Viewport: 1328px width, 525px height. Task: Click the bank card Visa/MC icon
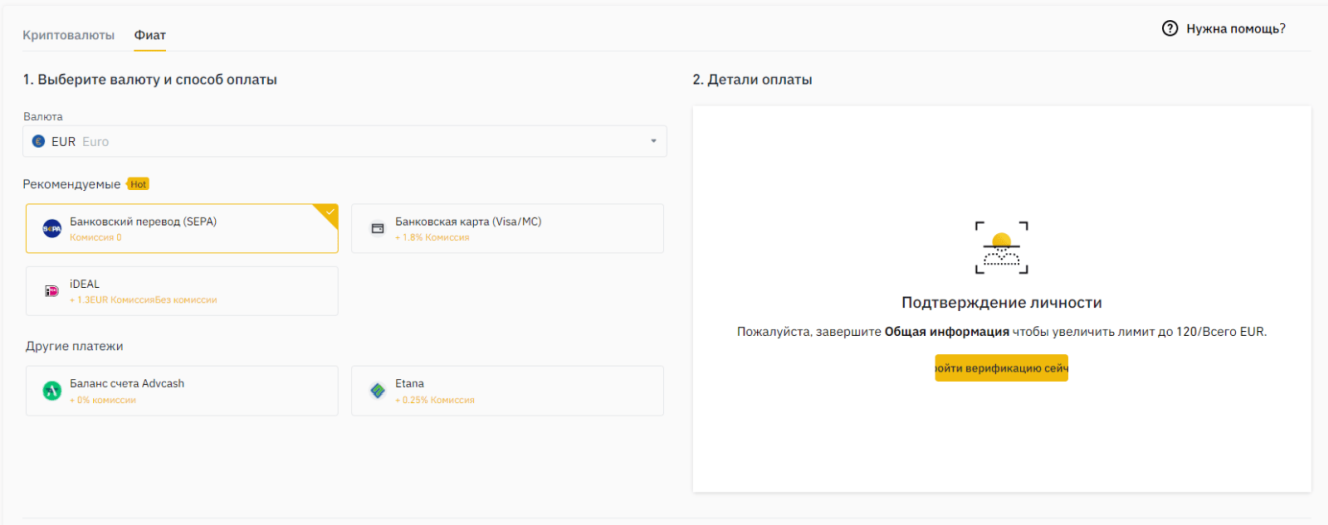point(378,228)
